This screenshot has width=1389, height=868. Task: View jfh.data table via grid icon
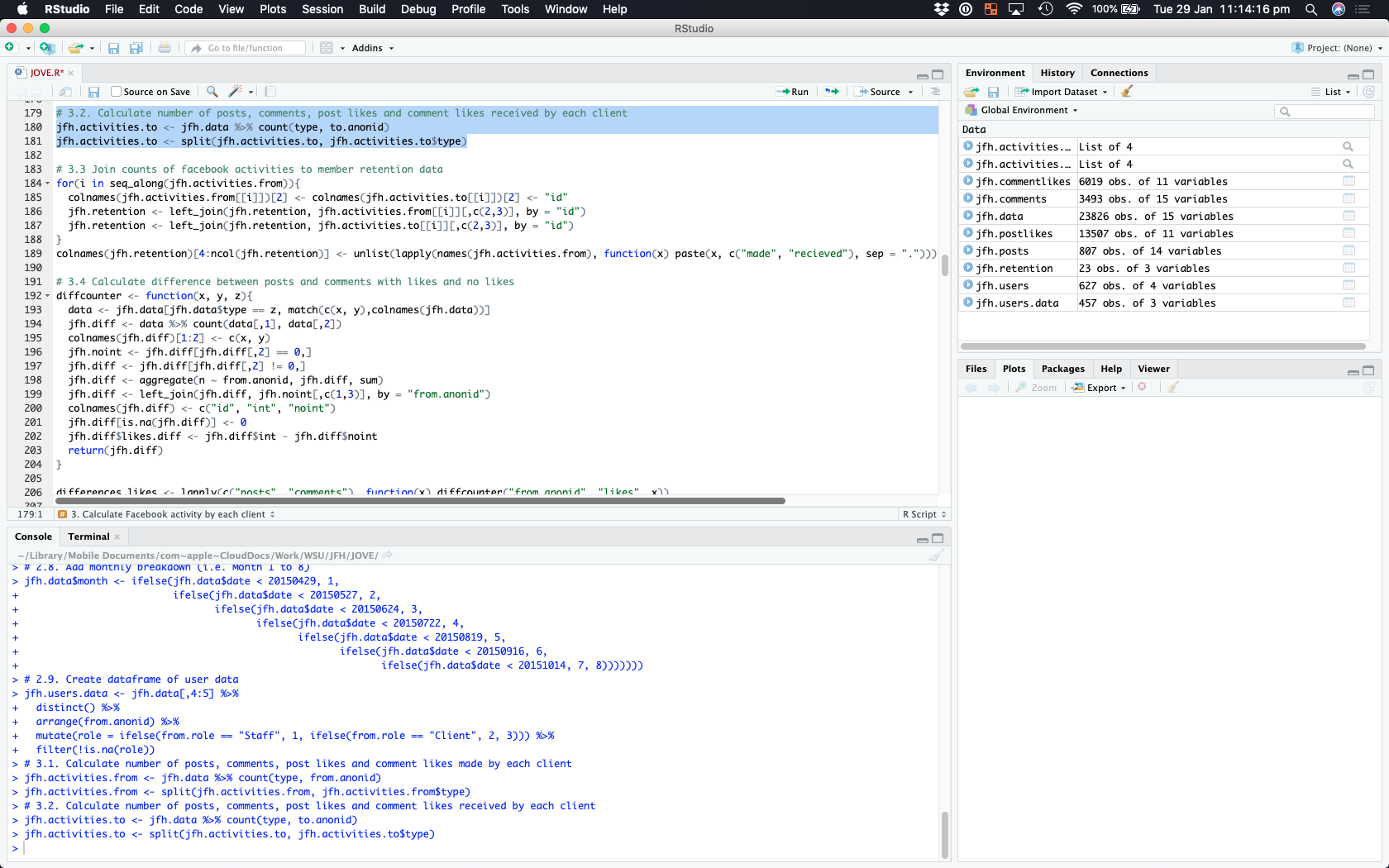pos(1348,217)
